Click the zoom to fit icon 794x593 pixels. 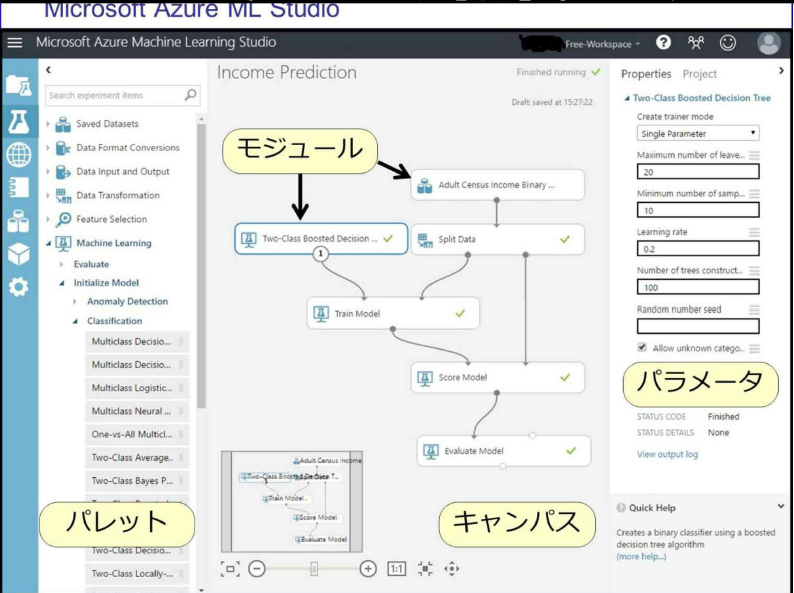point(230,569)
